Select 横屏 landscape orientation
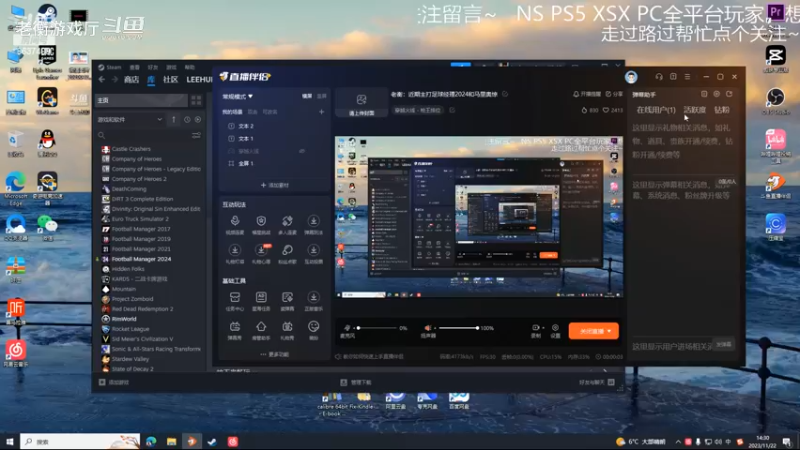Screen dimensions: 800x450 [307, 96]
